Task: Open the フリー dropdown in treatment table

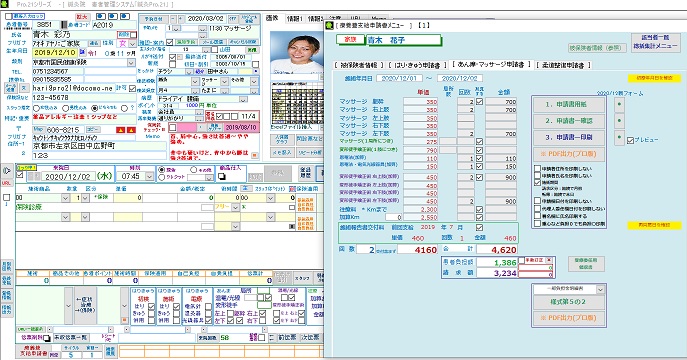Action: click(236, 207)
